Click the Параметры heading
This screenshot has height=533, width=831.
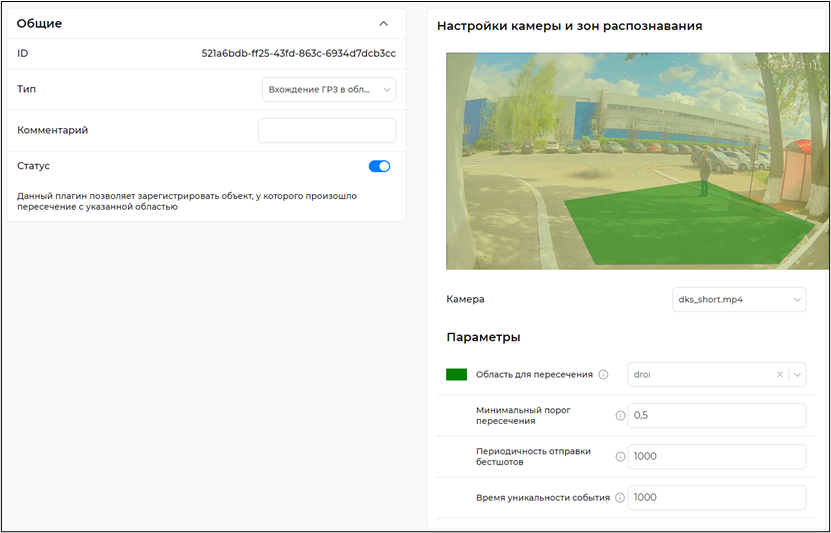[483, 337]
